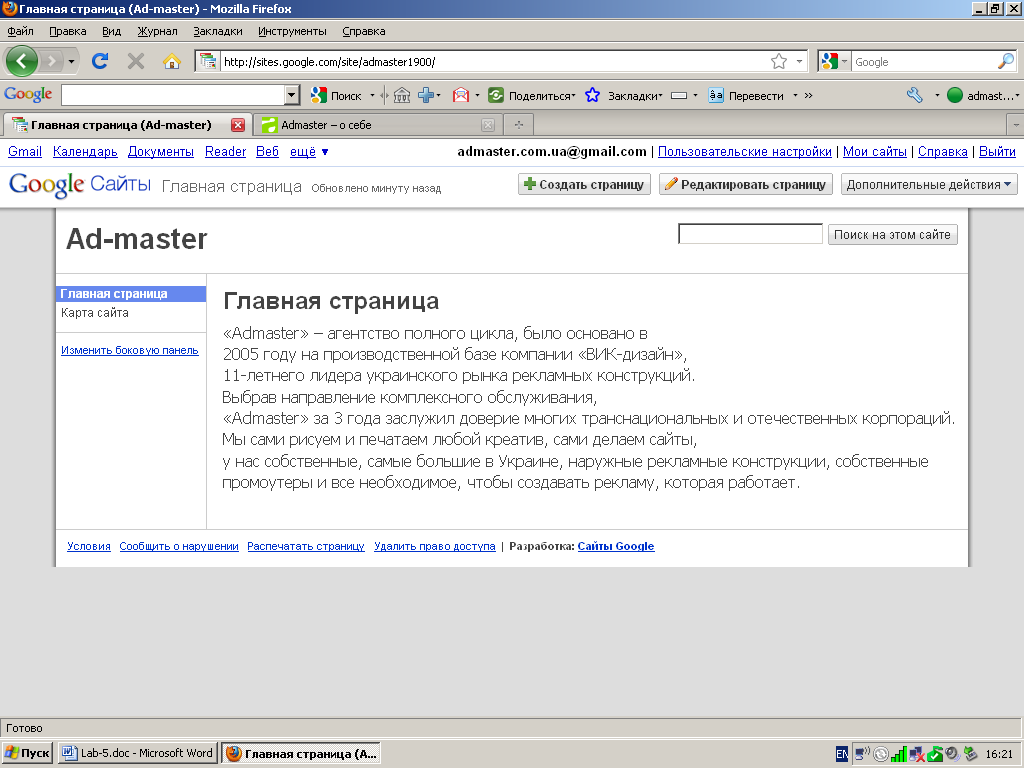Open search engine selector dropdown
This screenshot has width=1024, height=768.
point(844,61)
